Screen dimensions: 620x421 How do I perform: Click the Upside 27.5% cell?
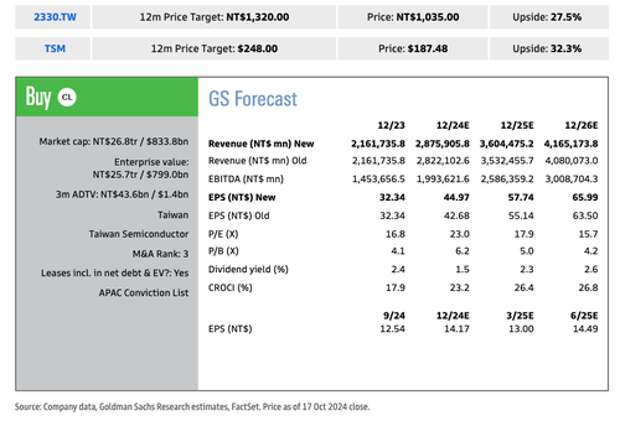(544, 17)
